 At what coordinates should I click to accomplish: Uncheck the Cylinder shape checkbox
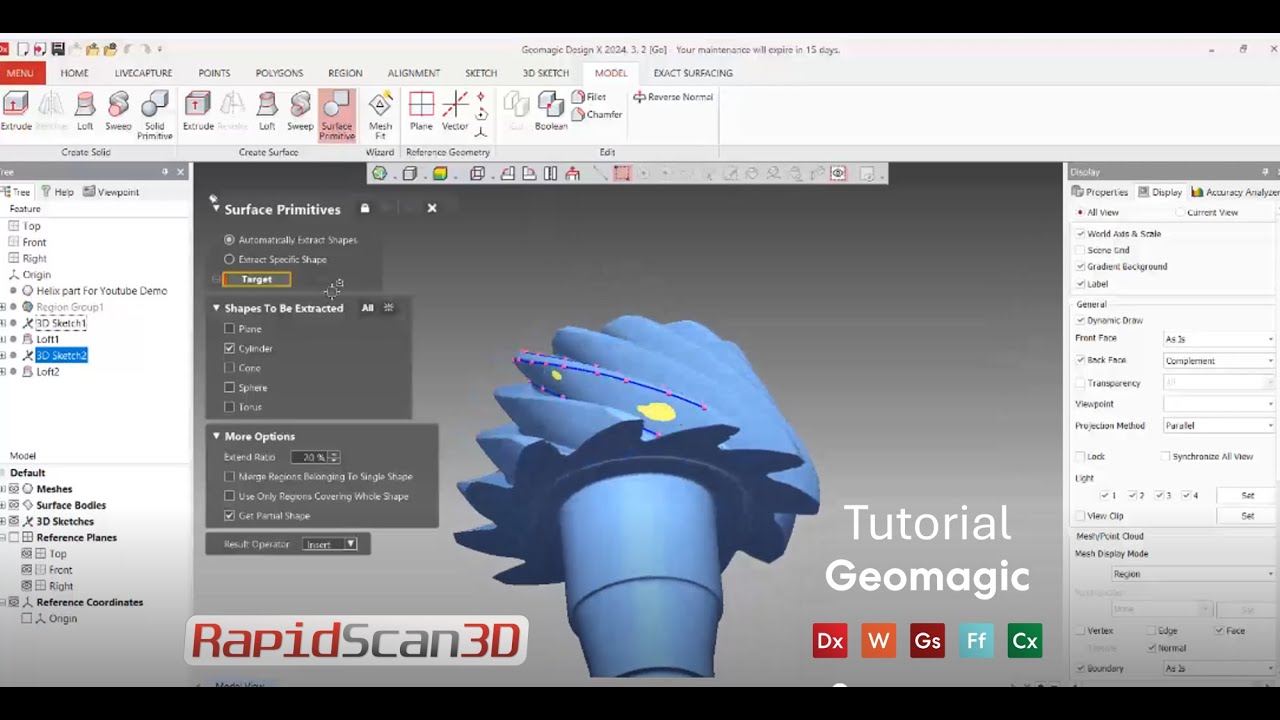(230, 348)
